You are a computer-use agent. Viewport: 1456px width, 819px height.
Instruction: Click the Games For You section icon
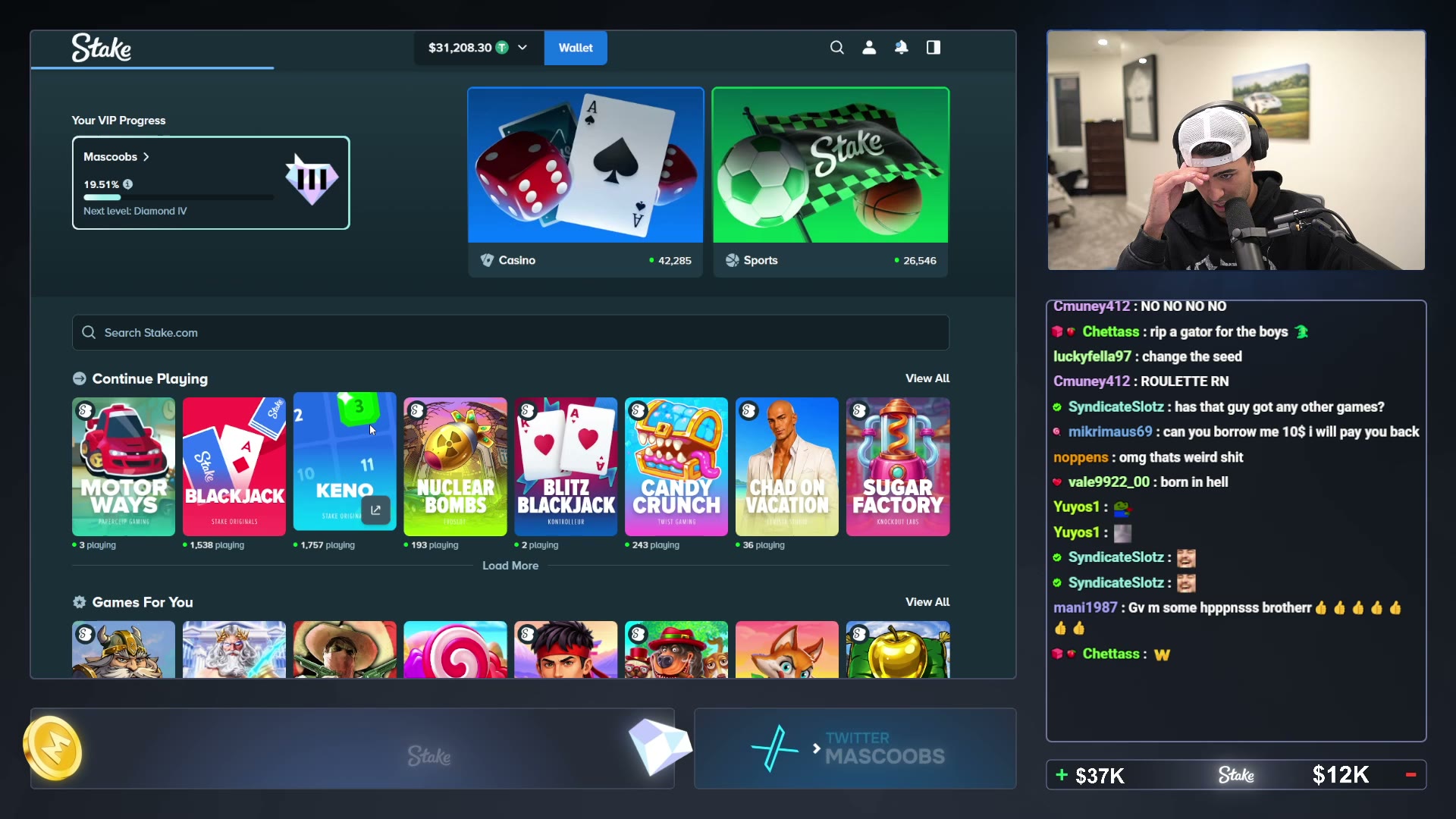click(x=80, y=602)
